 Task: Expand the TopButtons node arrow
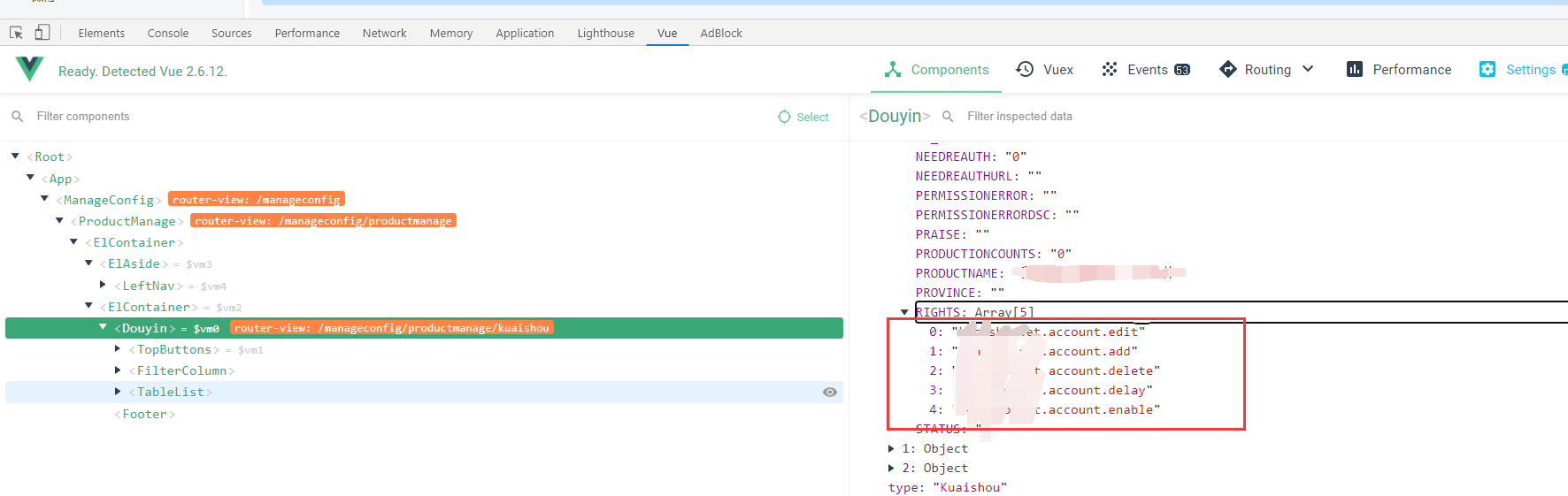coord(118,349)
